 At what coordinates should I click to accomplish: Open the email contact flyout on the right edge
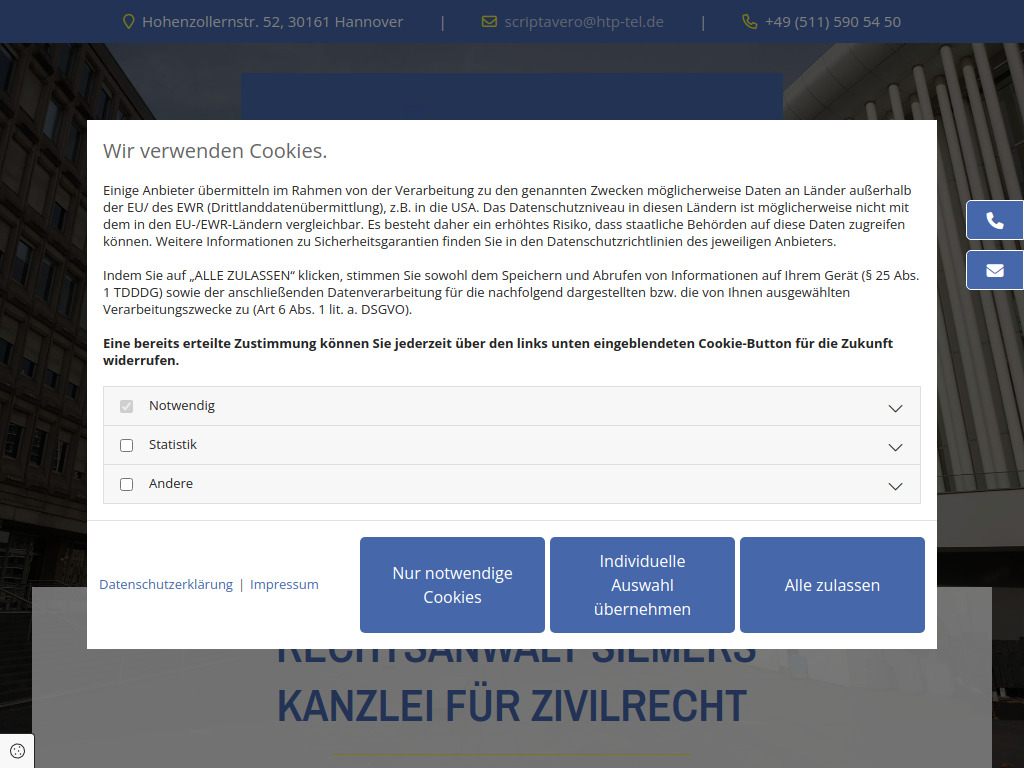(x=997, y=270)
